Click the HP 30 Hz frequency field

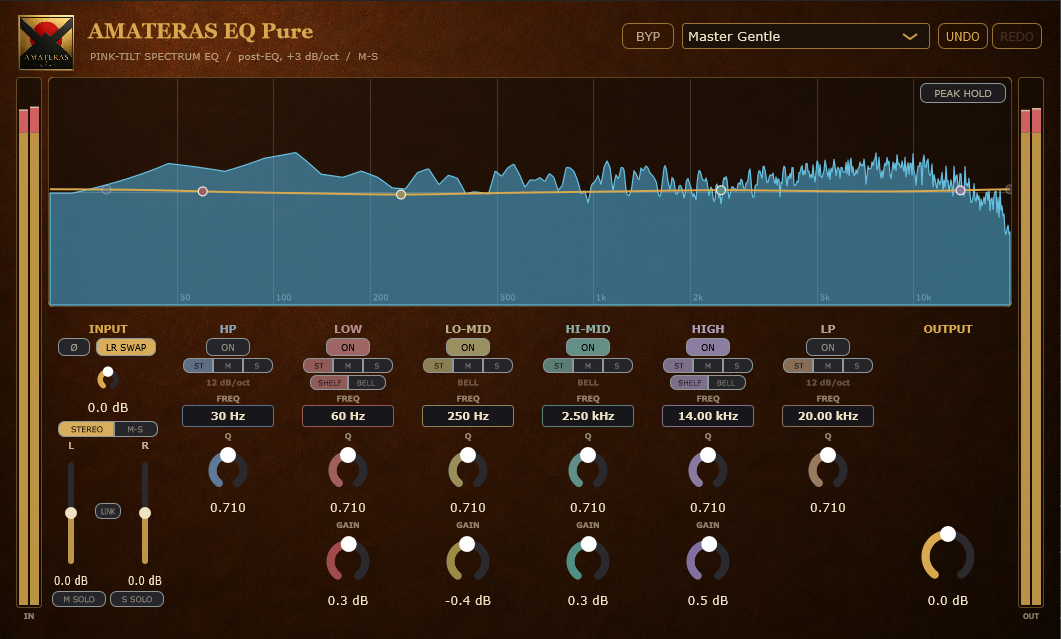227,416
